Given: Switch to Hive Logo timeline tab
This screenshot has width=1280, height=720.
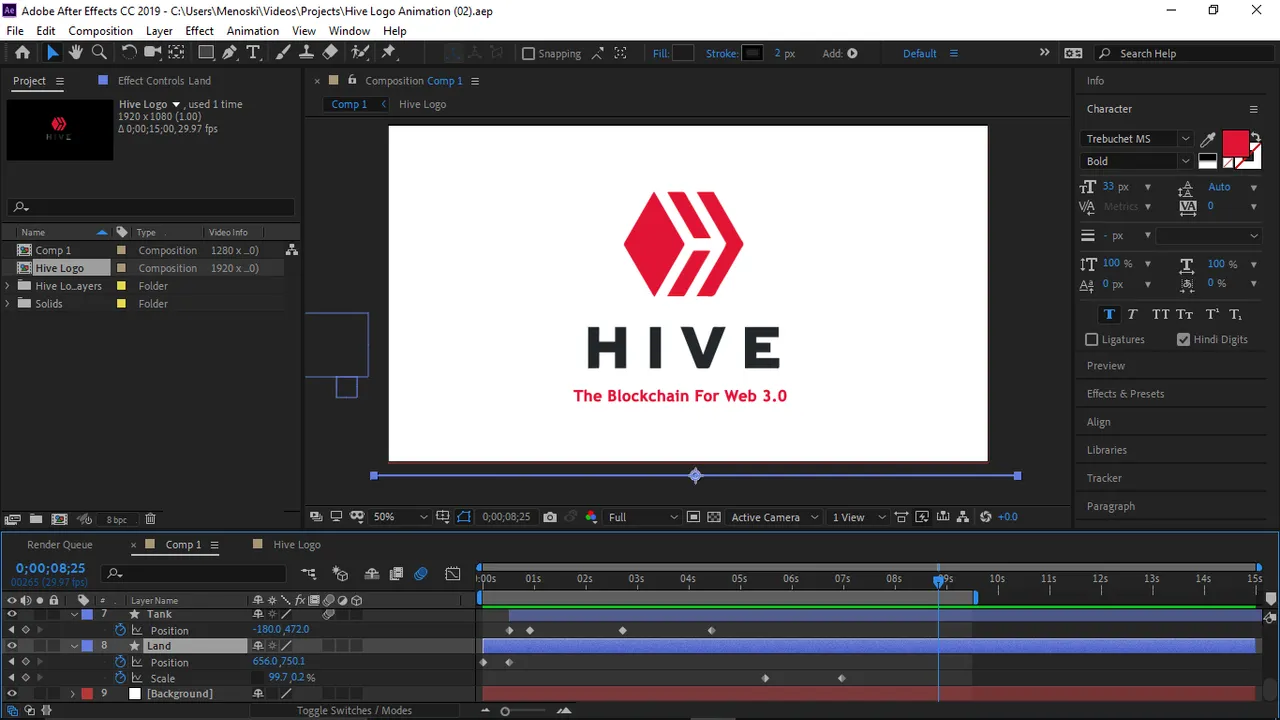Looking at the screenshot, I should [296, 545].
